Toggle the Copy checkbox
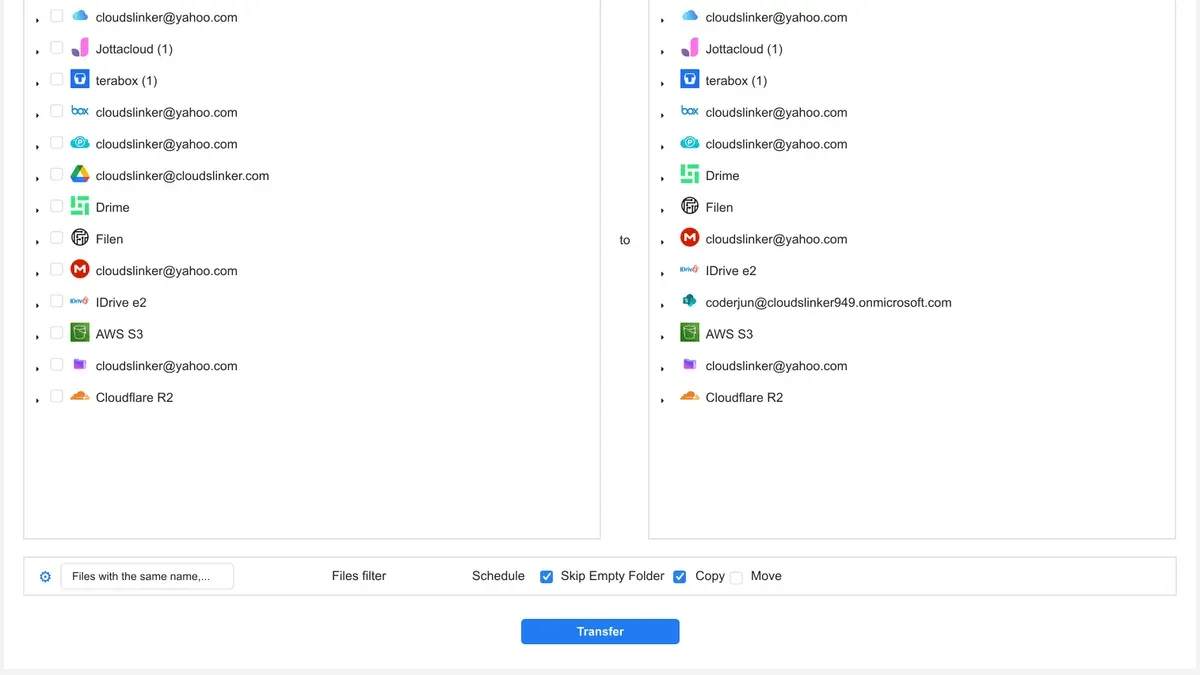 pos(680,577)
